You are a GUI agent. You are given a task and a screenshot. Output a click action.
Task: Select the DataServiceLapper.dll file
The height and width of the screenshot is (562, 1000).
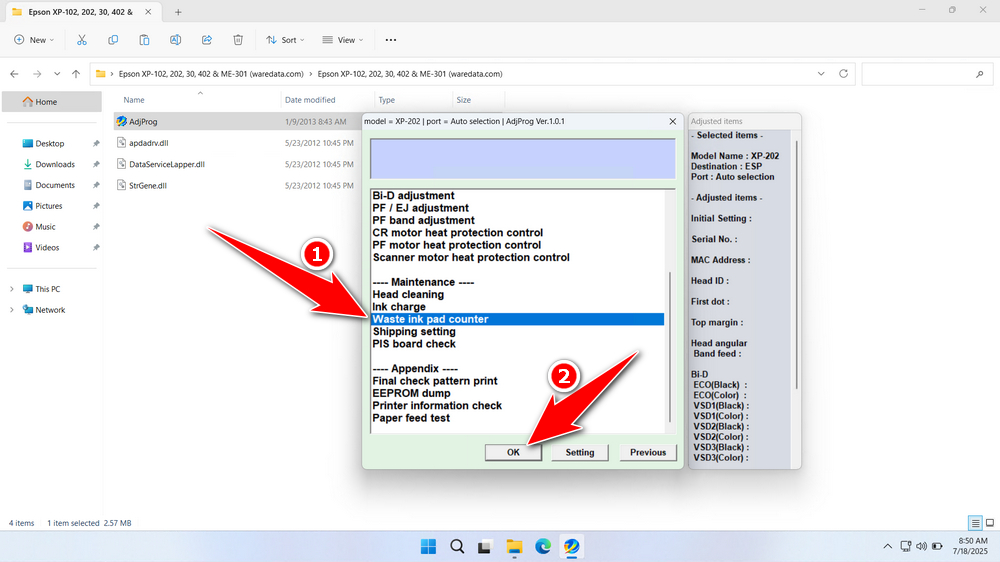166,164
